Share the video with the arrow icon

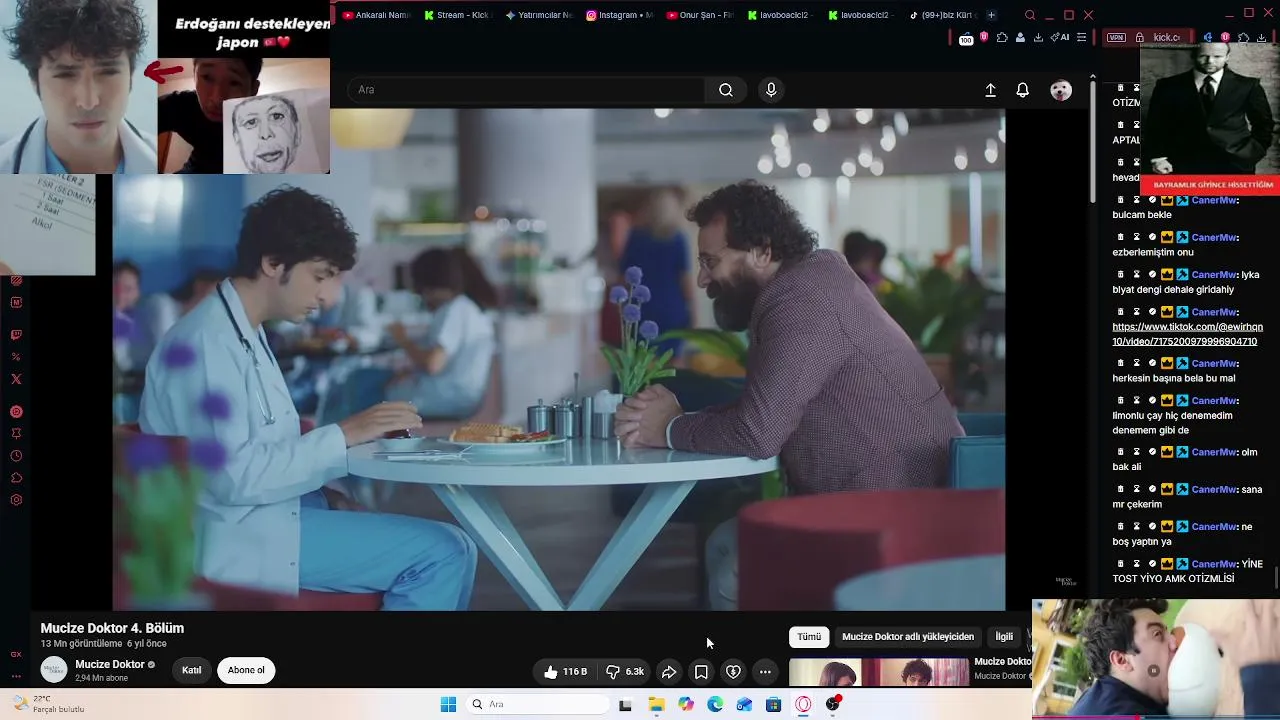(x=669, y=672)
